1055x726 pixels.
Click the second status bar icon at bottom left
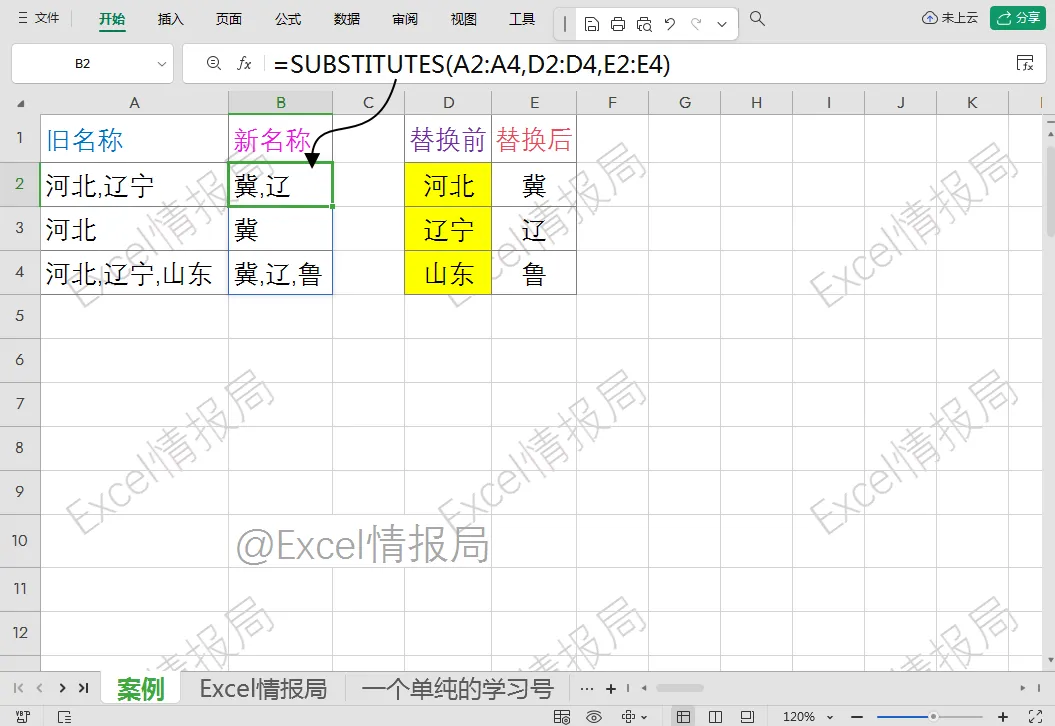[x=65, y=717]
